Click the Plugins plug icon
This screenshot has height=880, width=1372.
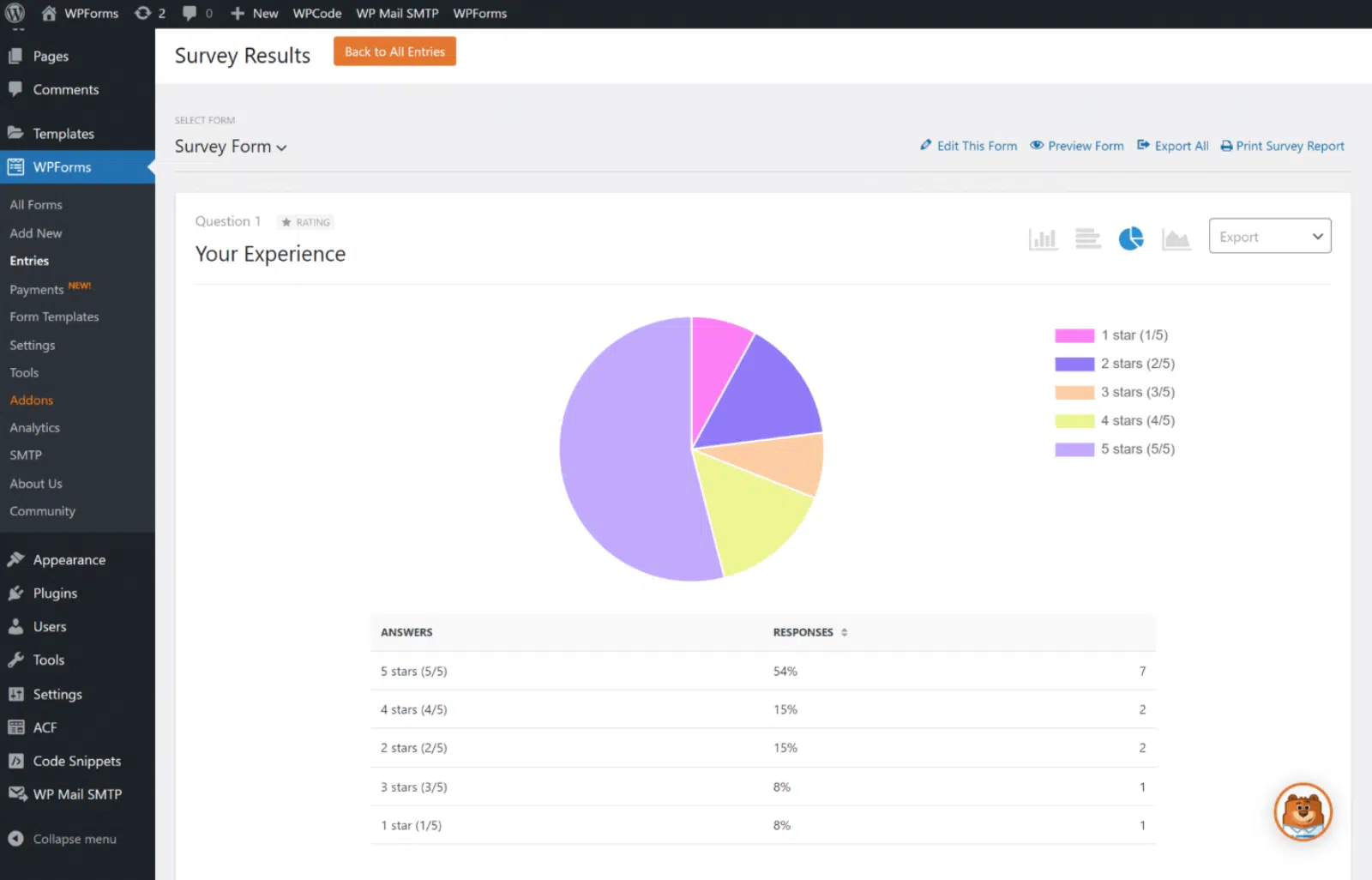click(x=15, y=593)
